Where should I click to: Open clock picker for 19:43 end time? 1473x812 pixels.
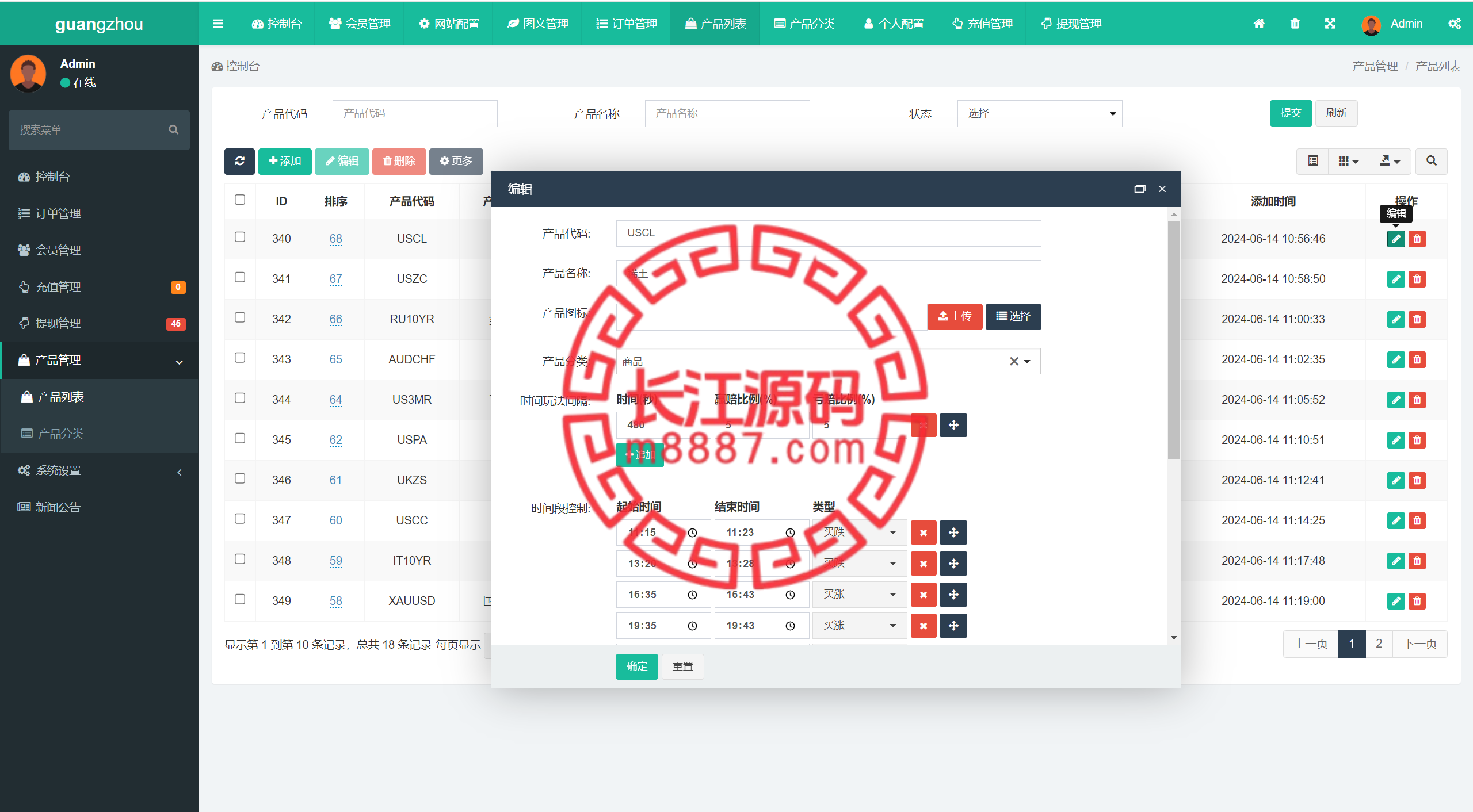coord(790,626)
